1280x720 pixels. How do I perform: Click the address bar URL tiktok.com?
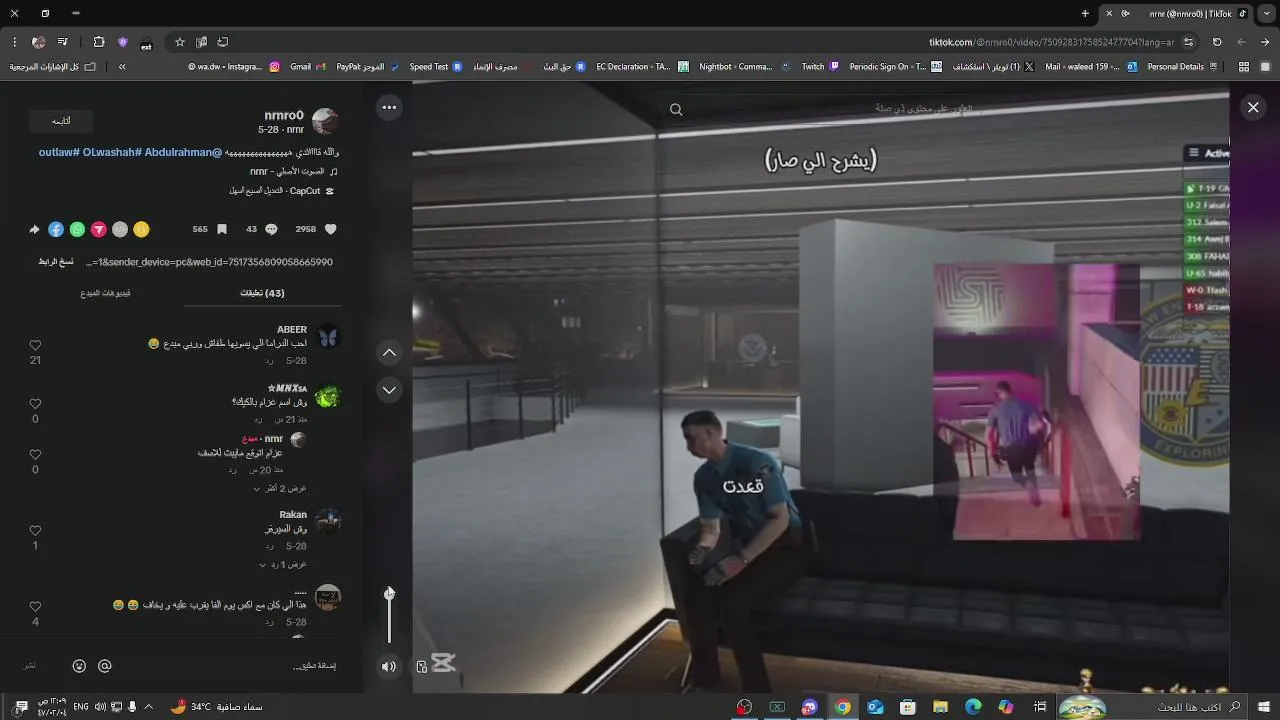pos(1051,42)
